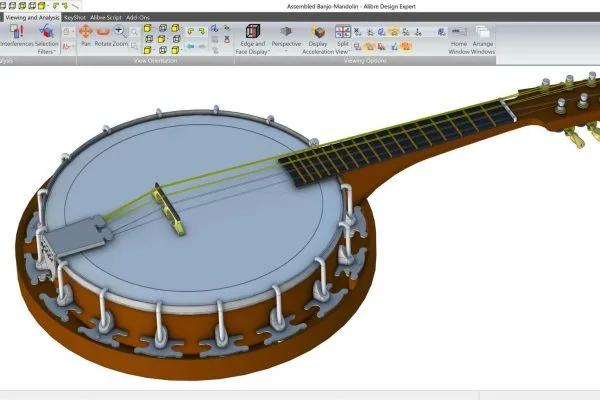Click the blue left arrow previous view icon
The image size is (600, 400).
(x=191, y=46)
